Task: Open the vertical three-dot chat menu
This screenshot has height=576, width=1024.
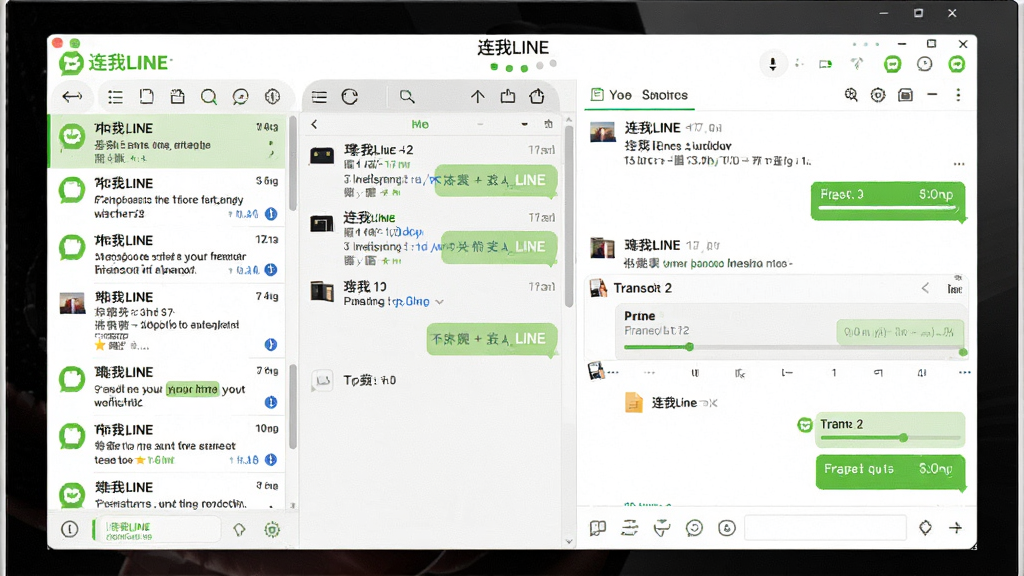Action: 958,95
